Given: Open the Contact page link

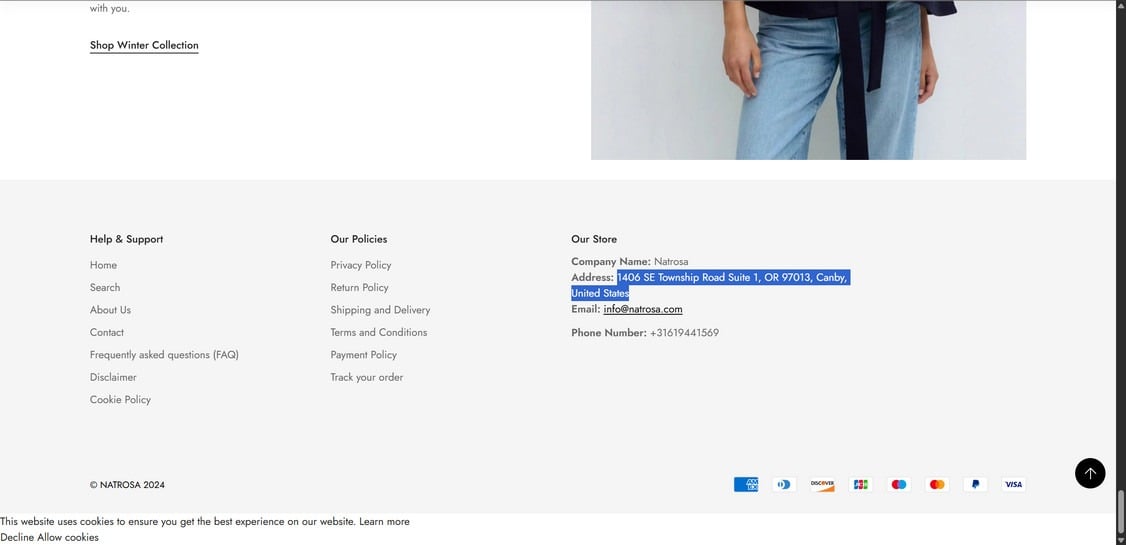Looking at the screenshot, I should tap(107, 332).
